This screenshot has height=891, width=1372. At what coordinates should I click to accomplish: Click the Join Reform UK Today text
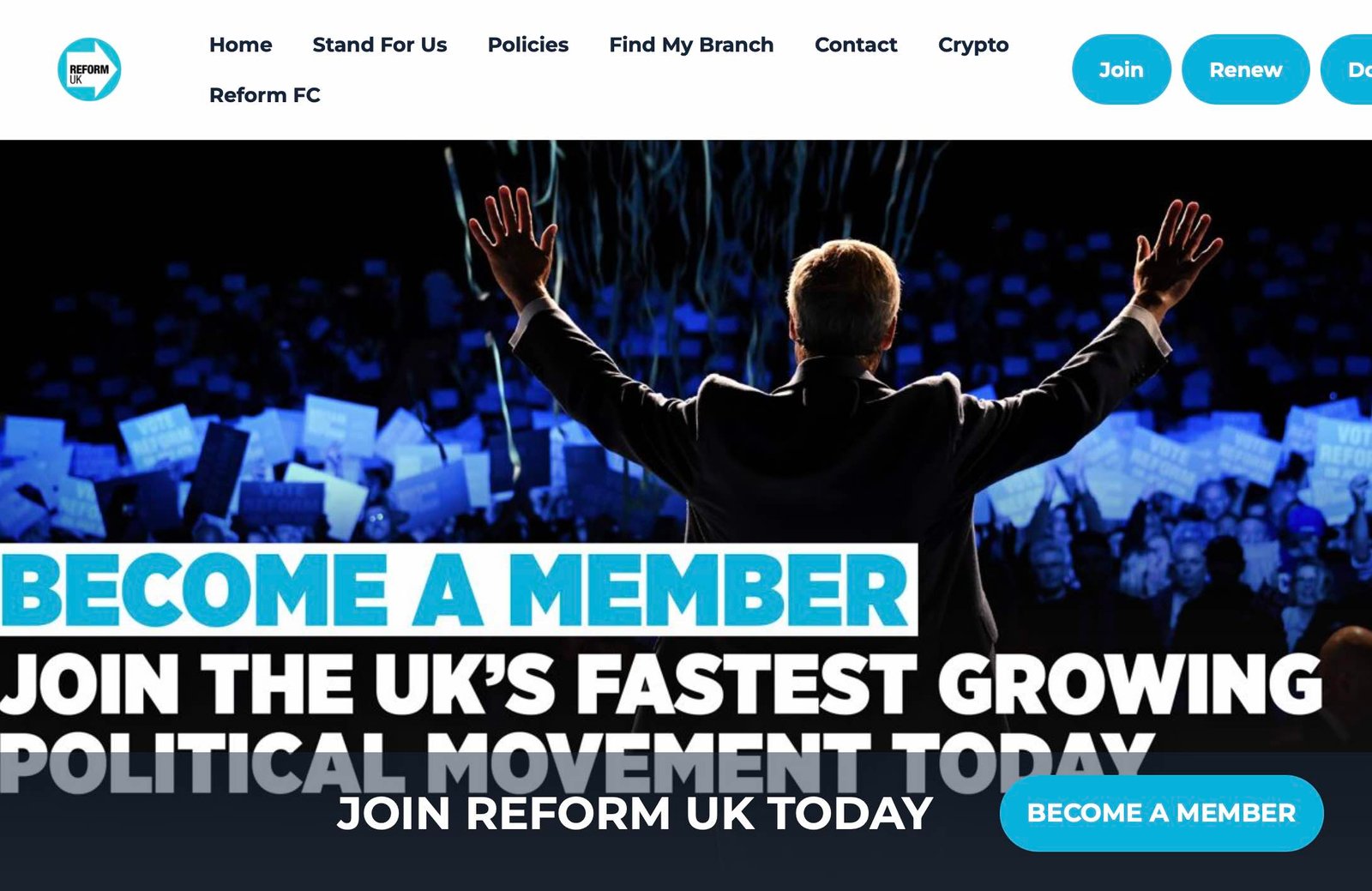coord(635,813)
